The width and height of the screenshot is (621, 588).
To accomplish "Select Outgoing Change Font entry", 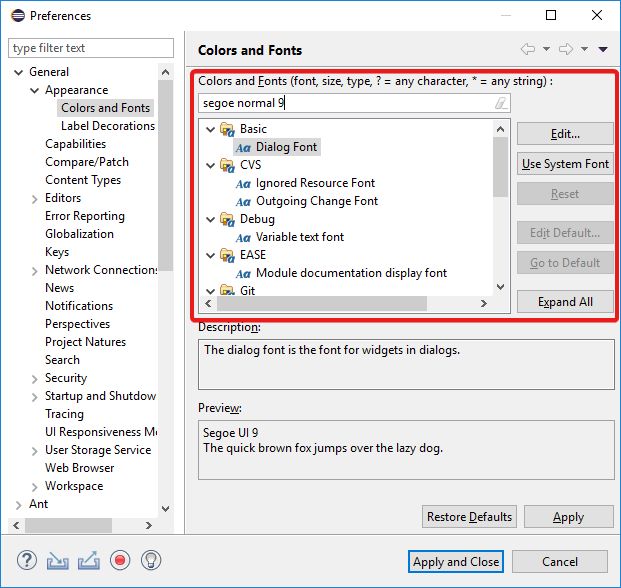I will point(317,201).
